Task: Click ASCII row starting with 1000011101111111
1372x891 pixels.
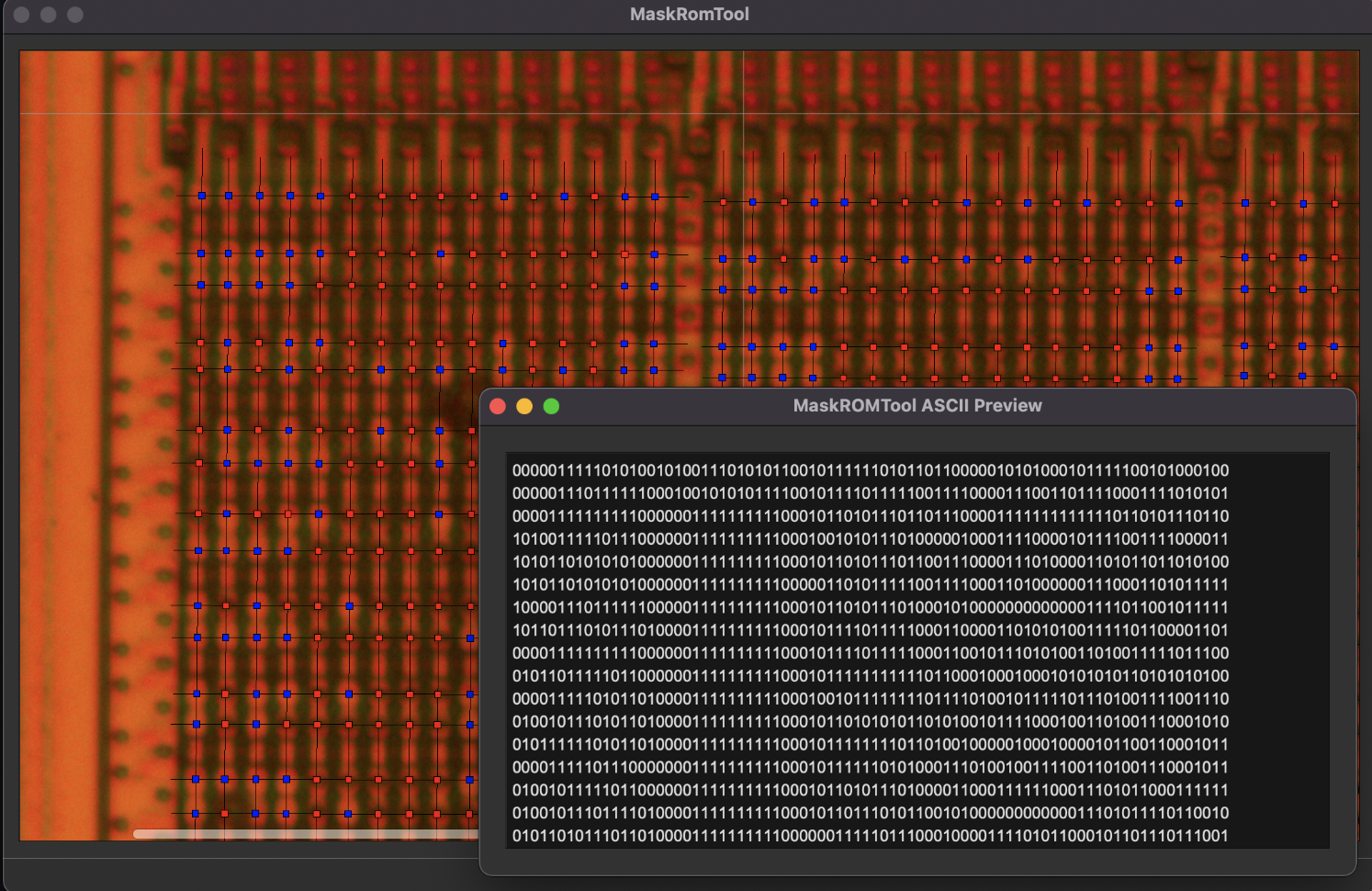Action: (x=870, y=607)
